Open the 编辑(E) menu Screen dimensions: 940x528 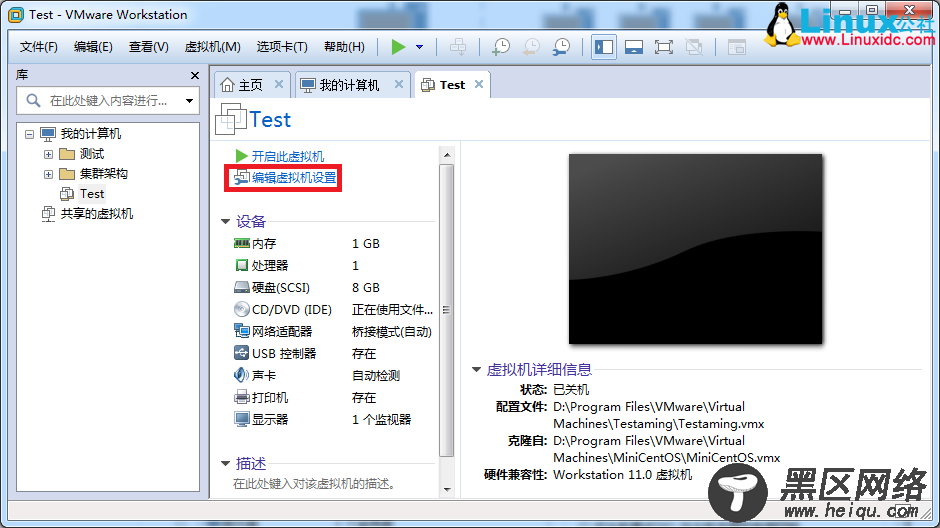(93, 47)
